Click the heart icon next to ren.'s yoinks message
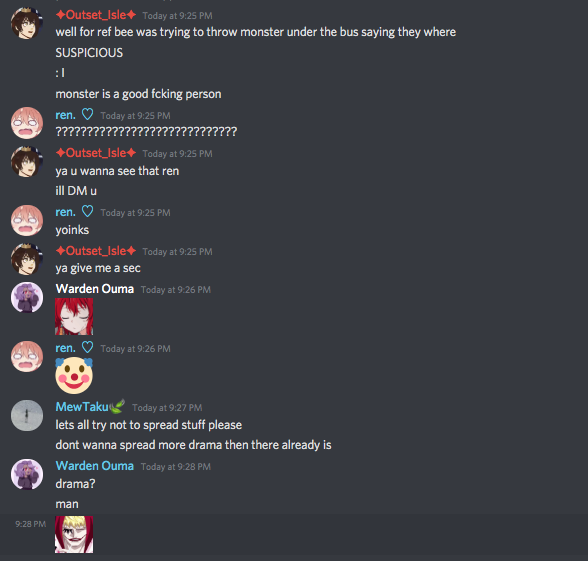This screenshot has height=561, width=588. tap(87, 211)
